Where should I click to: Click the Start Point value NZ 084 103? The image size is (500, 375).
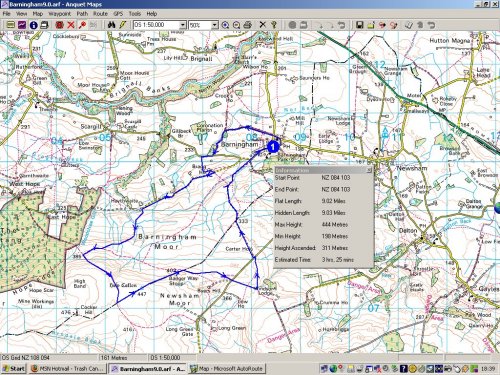tap(336, 178)
